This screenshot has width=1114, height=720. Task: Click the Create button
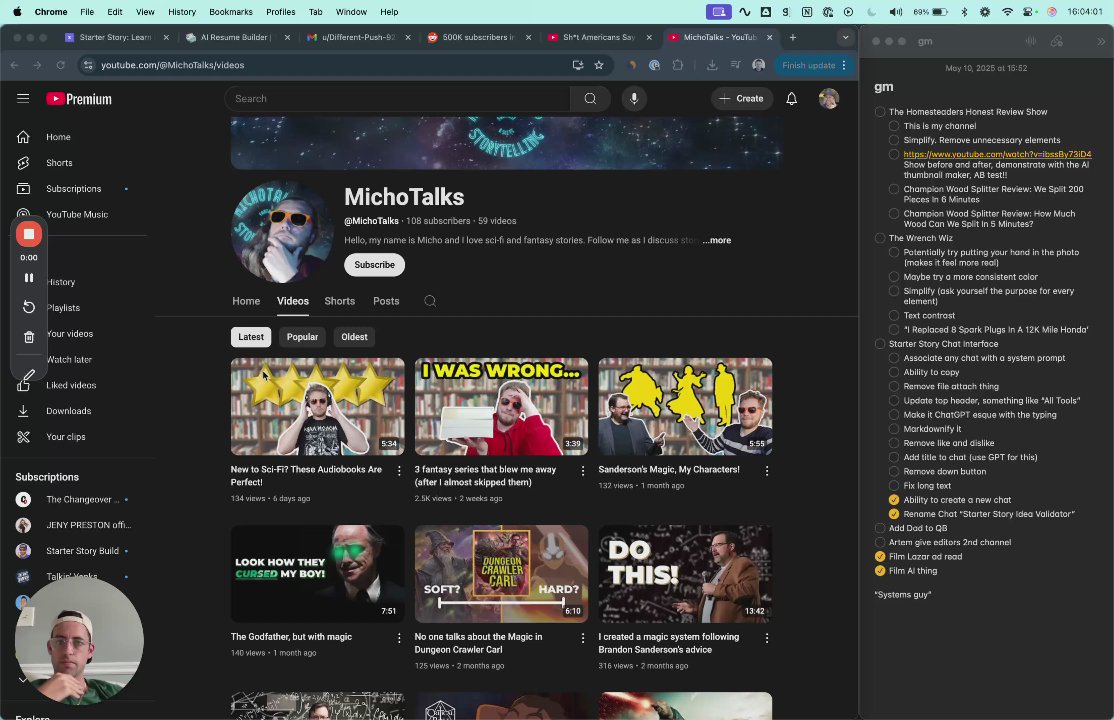[741, 99]
